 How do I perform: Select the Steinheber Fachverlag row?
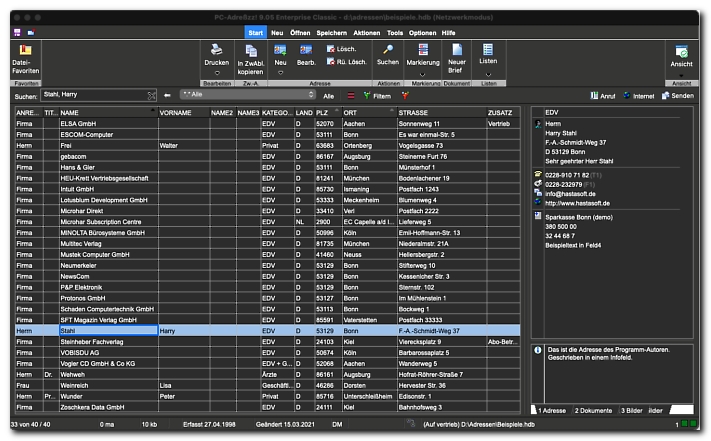click(268, 342)
